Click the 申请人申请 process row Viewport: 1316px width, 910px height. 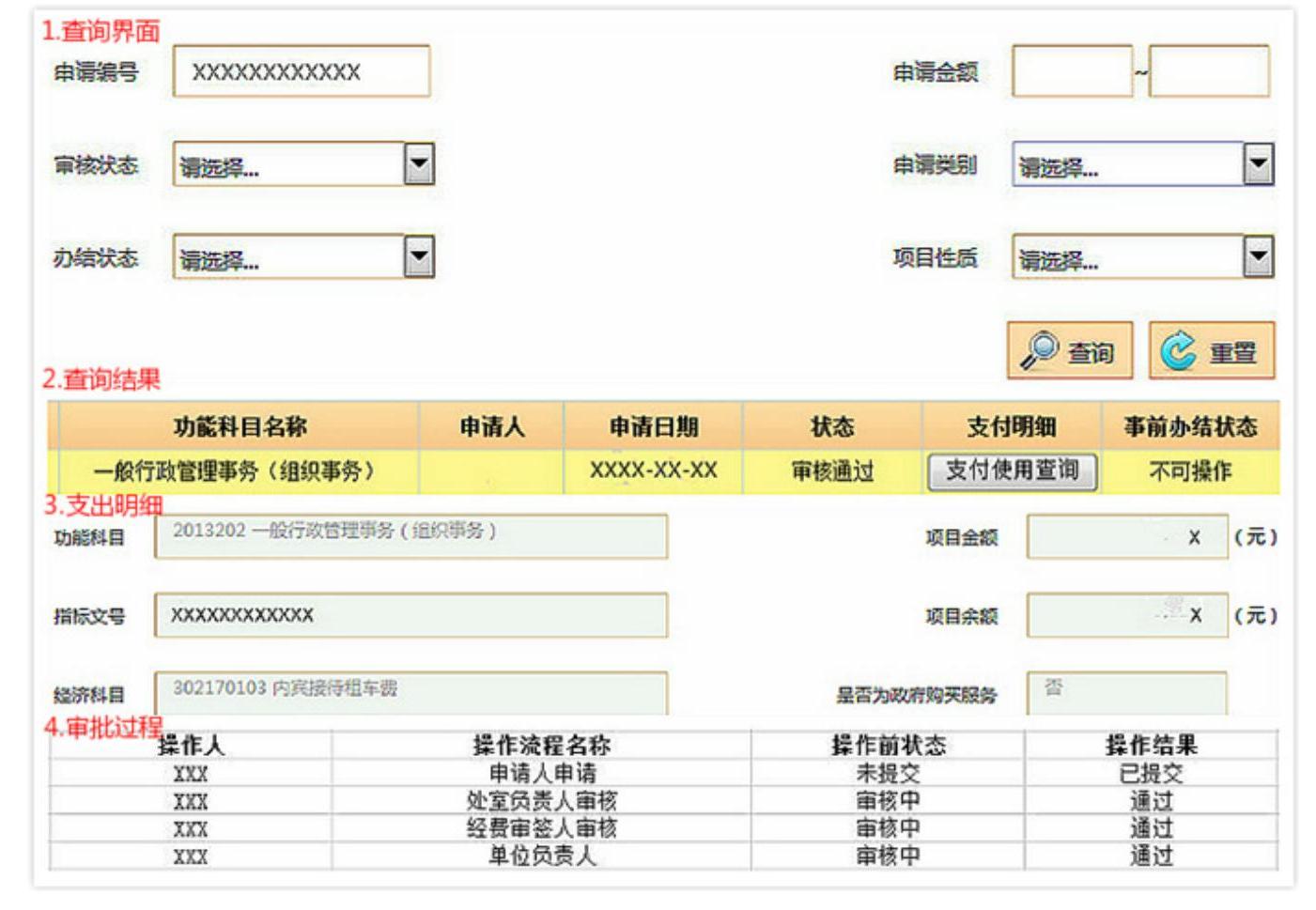pos(663,774)
